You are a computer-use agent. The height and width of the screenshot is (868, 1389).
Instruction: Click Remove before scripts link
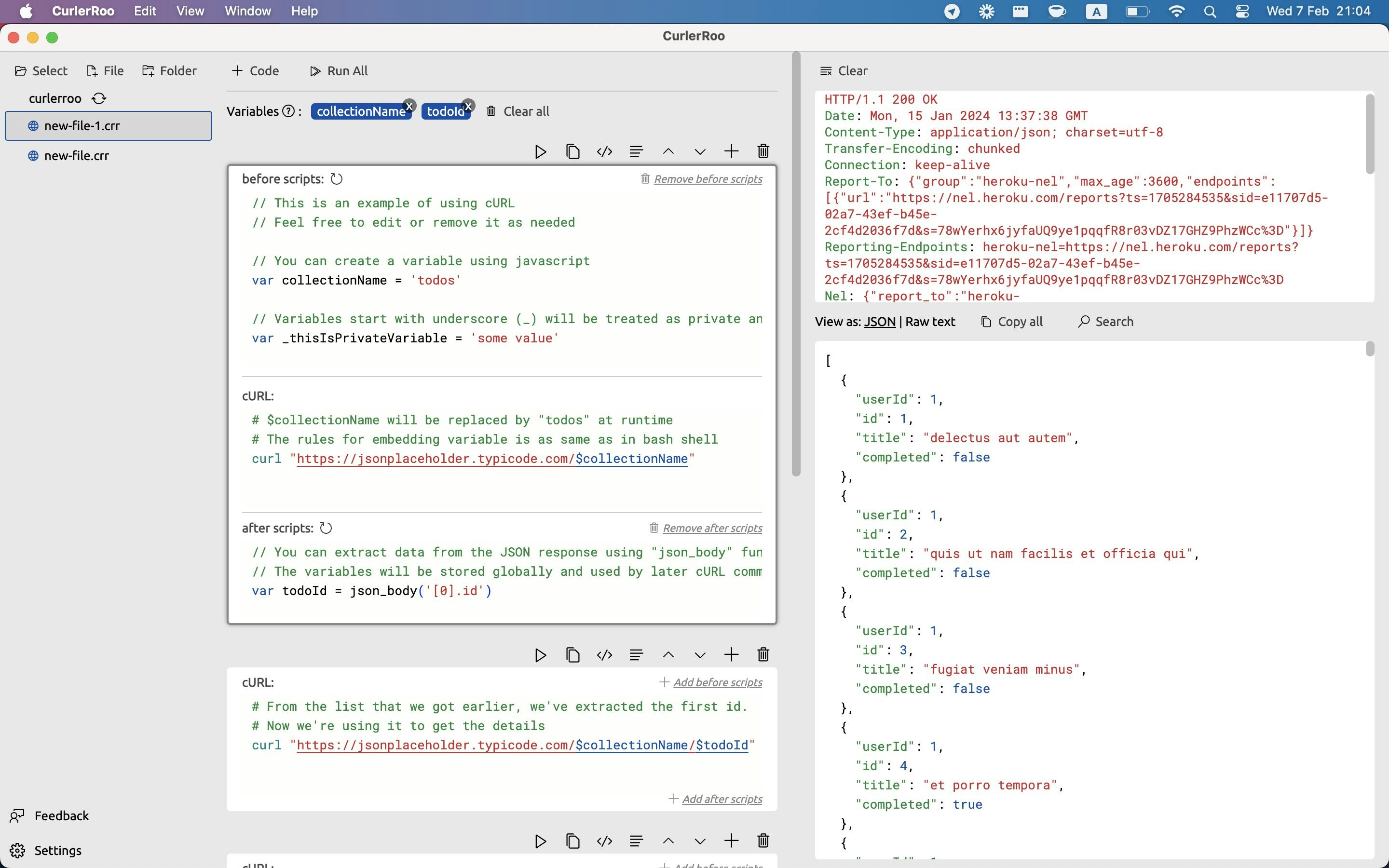coord(701,179)
